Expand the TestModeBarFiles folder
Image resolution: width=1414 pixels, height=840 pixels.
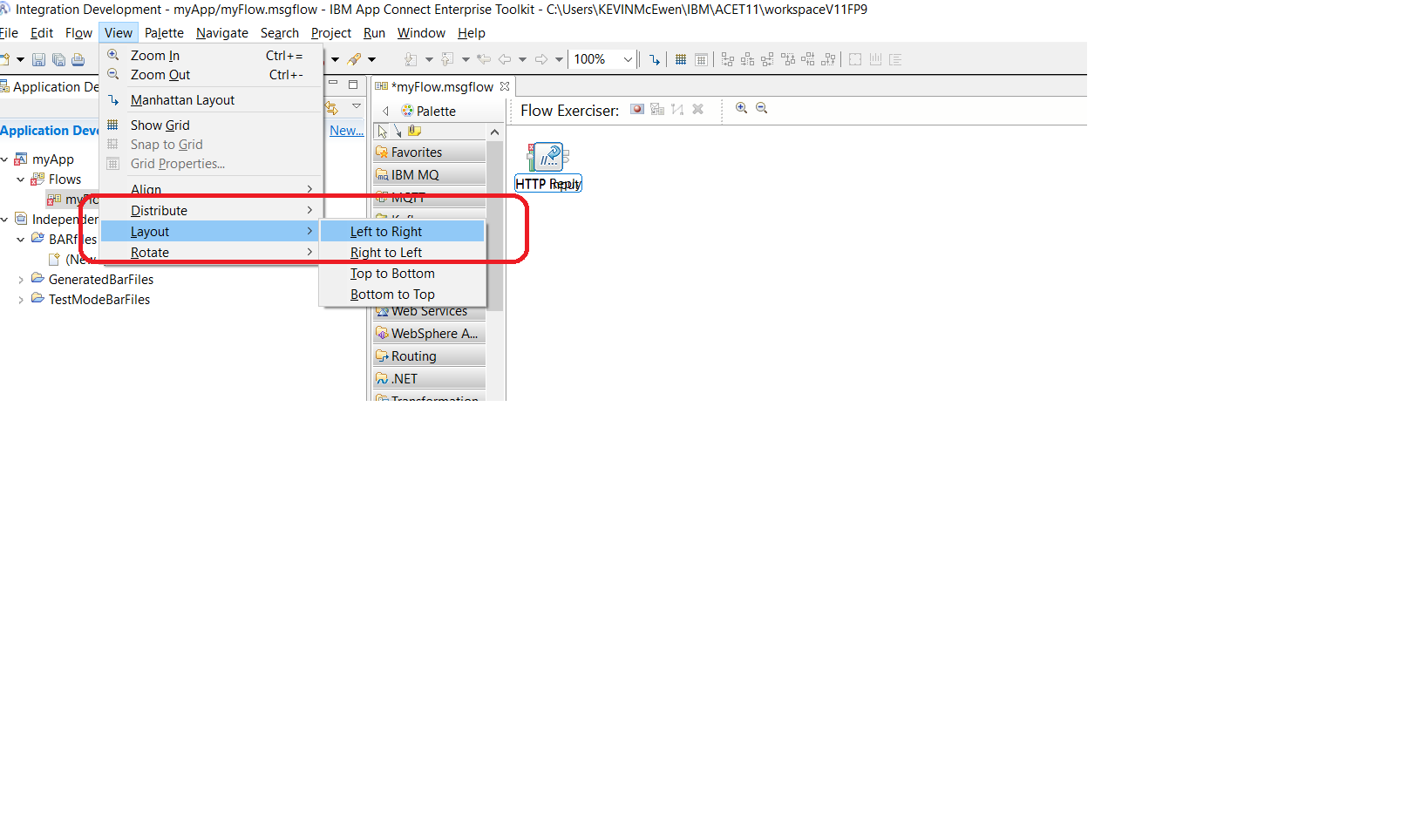coord(21,300)
